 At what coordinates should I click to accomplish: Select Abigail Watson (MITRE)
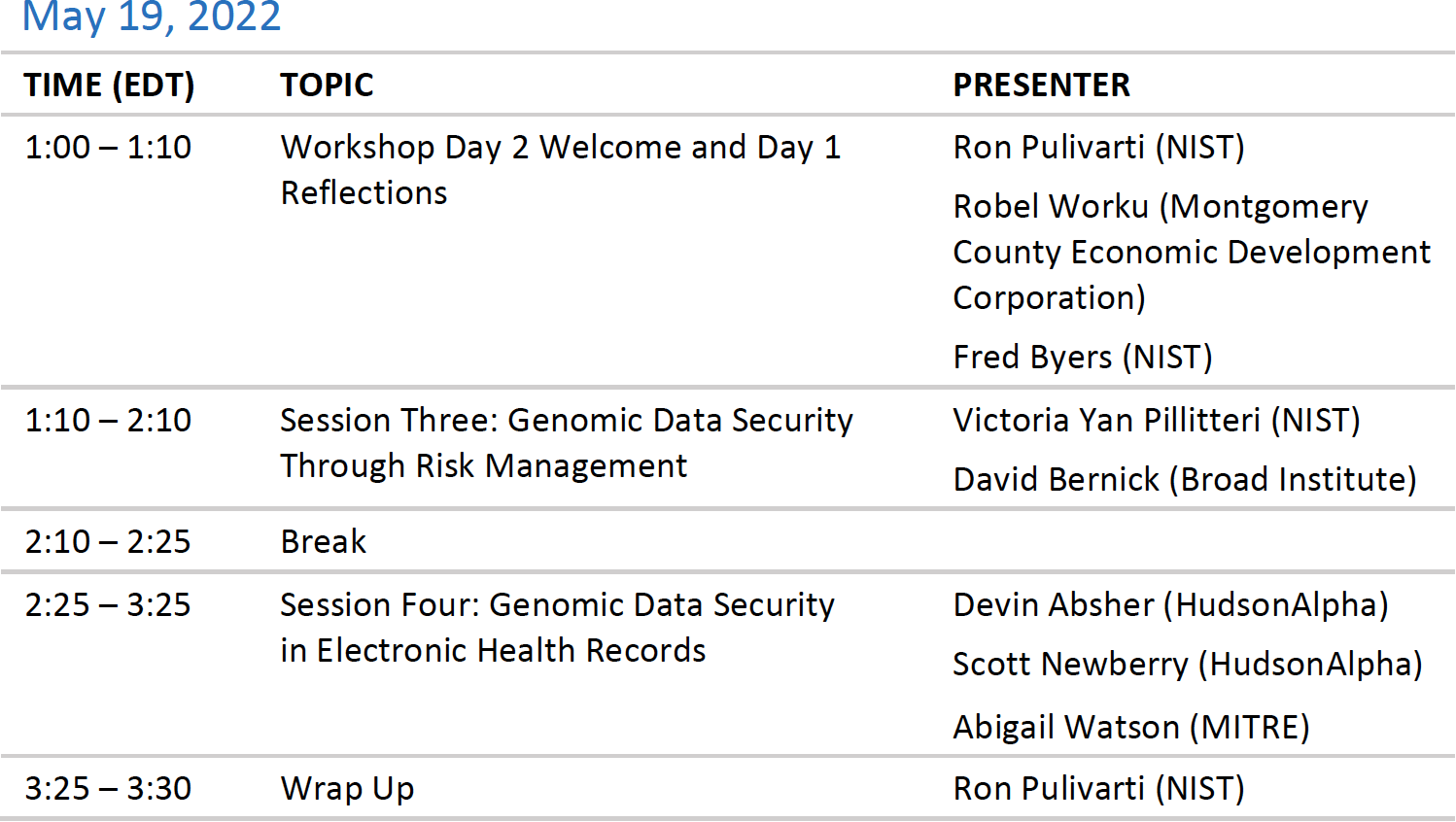click(1131, 728)
